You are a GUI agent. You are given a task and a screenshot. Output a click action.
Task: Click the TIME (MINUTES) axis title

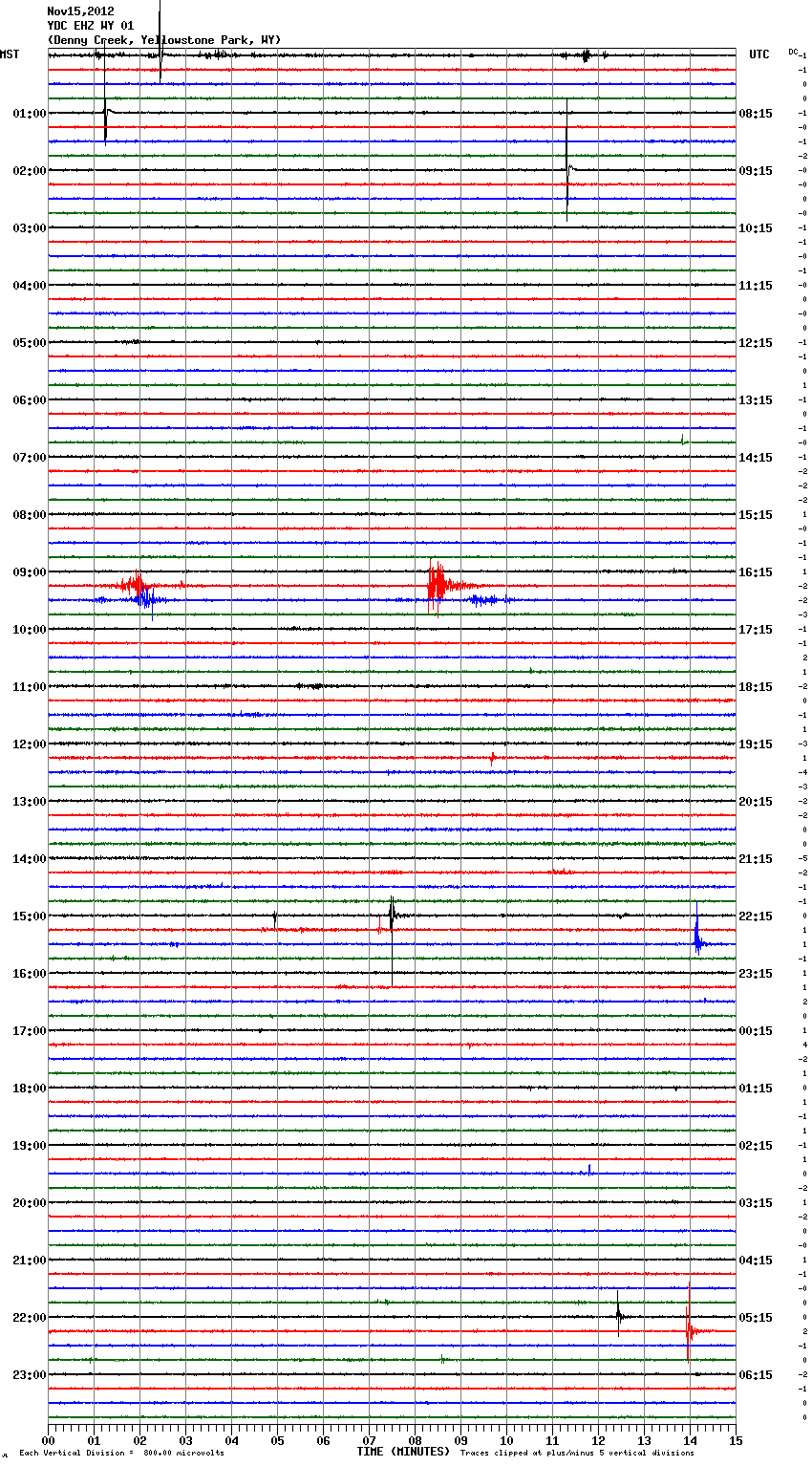[403, 1452]
